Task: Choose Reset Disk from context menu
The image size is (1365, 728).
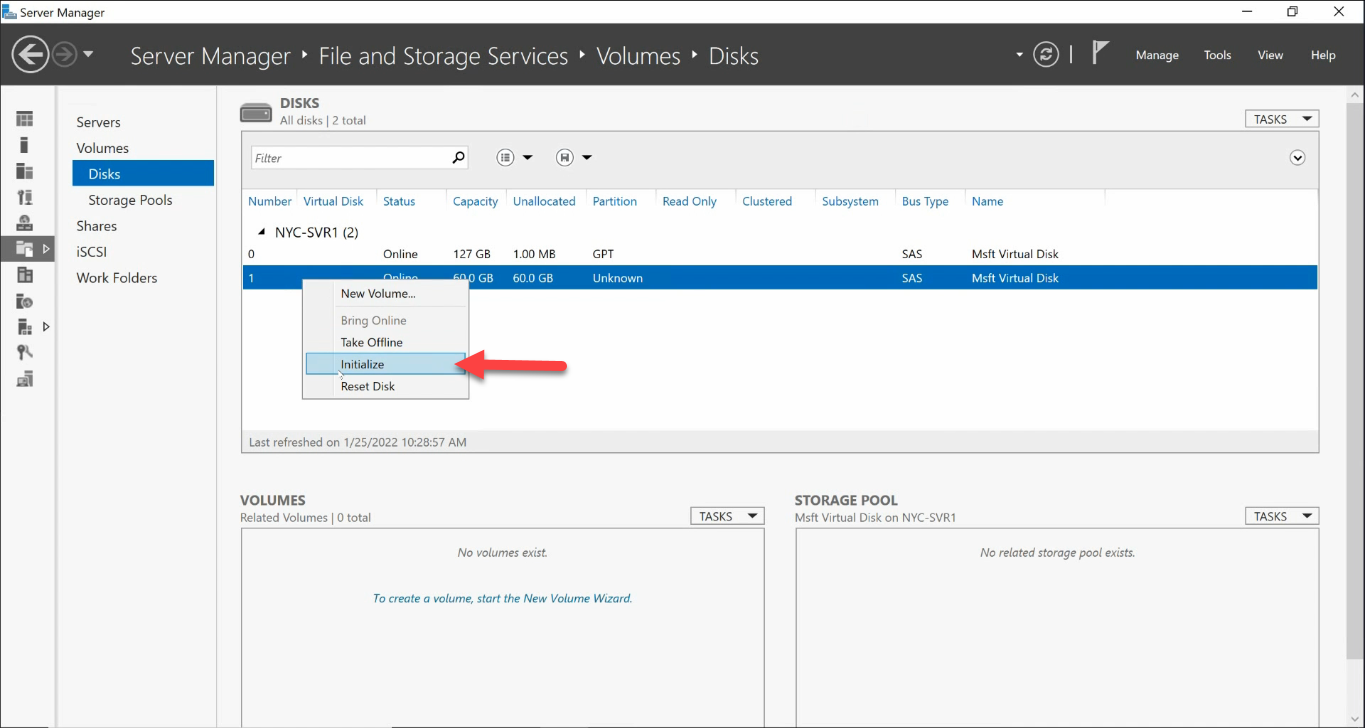Action: pos(385,386)
